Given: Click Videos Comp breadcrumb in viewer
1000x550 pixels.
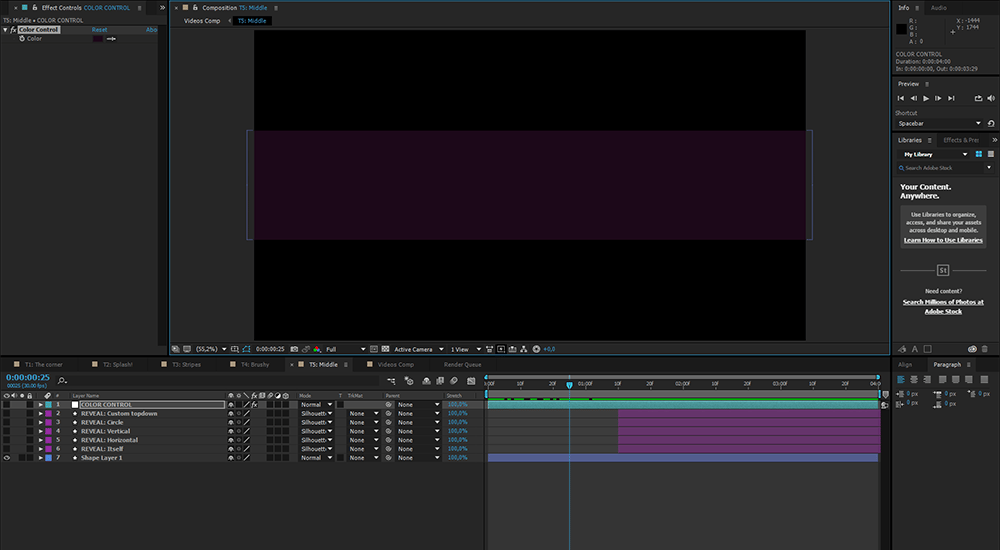Looking at the screenshot, I should (x=202, y=20).
